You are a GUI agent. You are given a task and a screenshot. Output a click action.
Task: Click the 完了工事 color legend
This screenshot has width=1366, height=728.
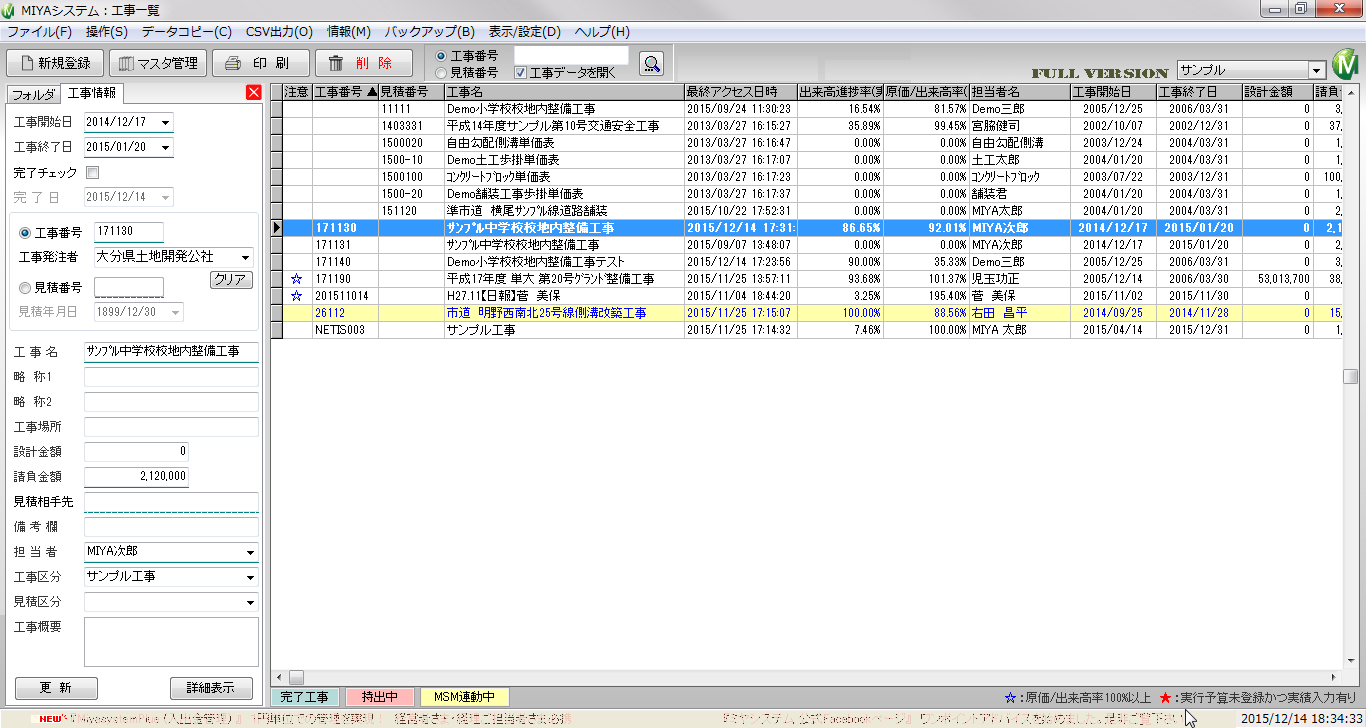[306, 696]
